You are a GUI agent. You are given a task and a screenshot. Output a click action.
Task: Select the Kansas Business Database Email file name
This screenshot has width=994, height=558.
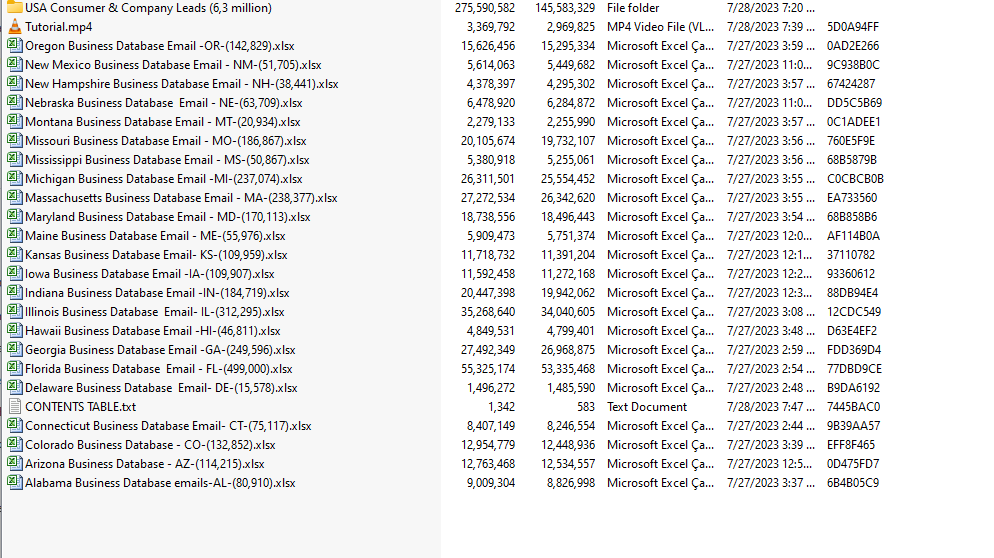pos(156,255)
